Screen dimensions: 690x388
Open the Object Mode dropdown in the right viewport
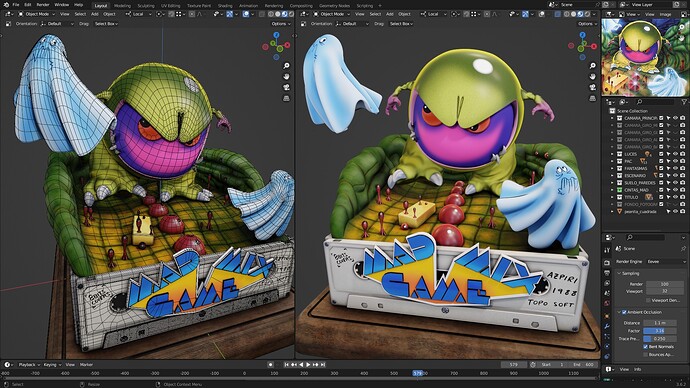(332, 14)
